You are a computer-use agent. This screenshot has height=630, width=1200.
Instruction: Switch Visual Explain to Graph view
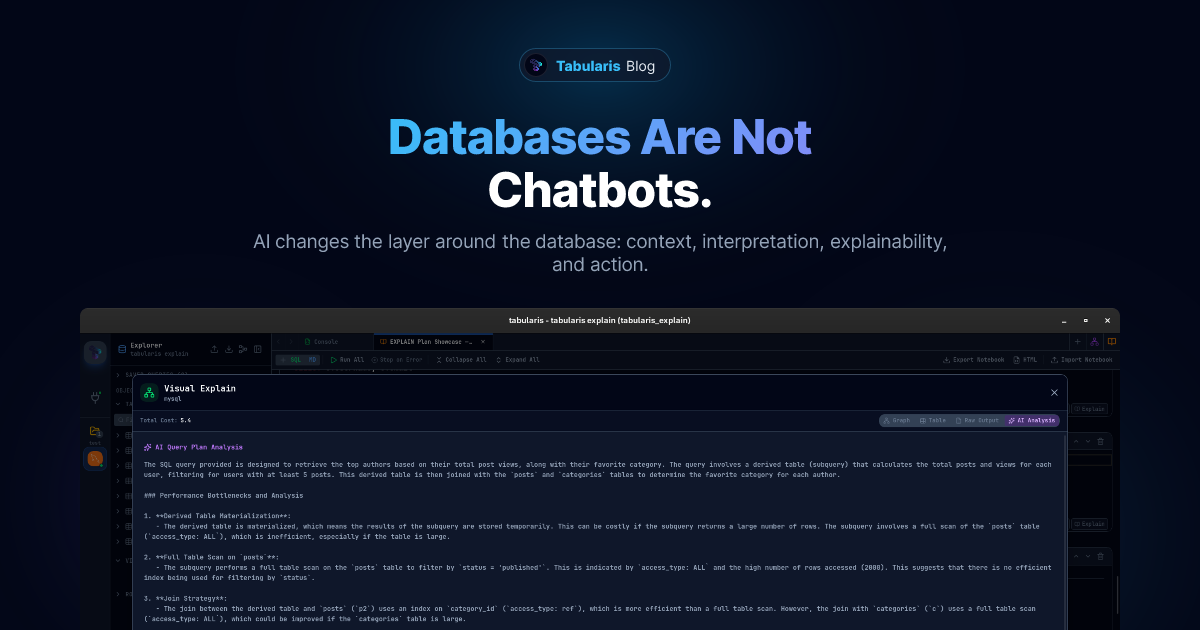pyautogui.click(x=897, y=420)
